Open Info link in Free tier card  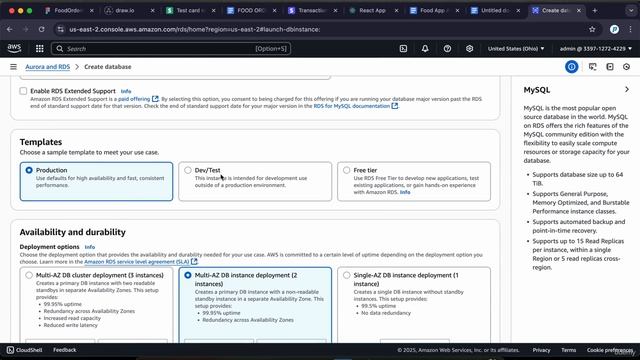405,192
